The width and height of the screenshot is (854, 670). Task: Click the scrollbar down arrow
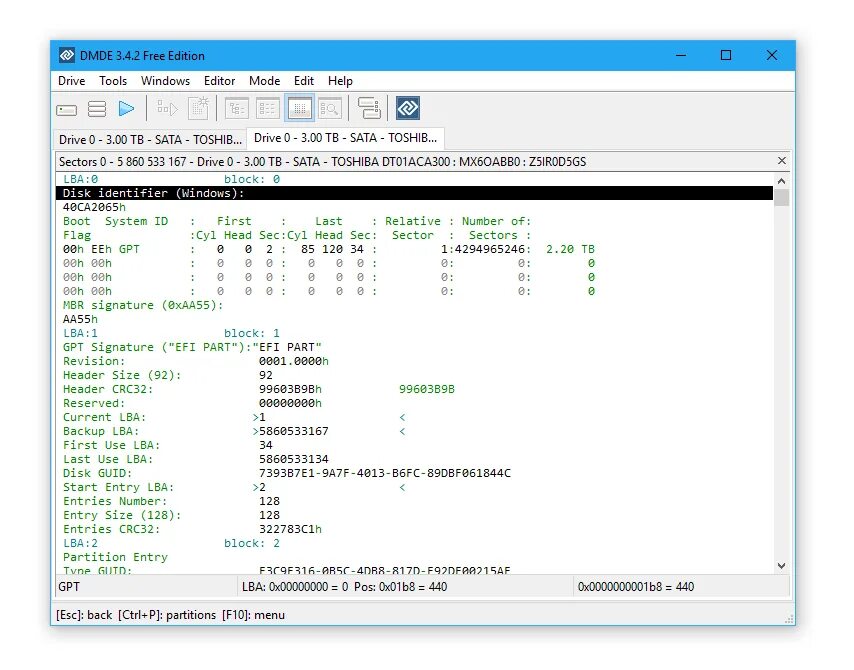[x=782, y=566]
